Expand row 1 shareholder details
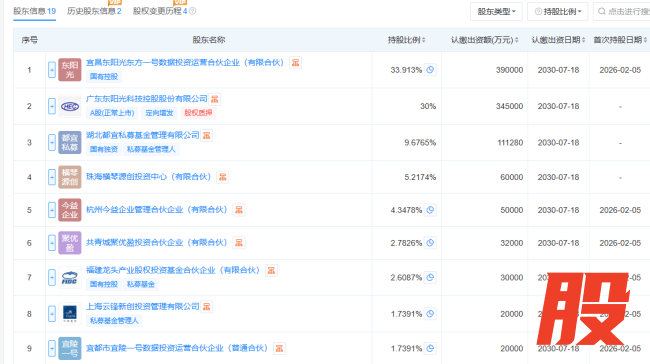Viewport: 650px width, 364px height. (52, 70)
